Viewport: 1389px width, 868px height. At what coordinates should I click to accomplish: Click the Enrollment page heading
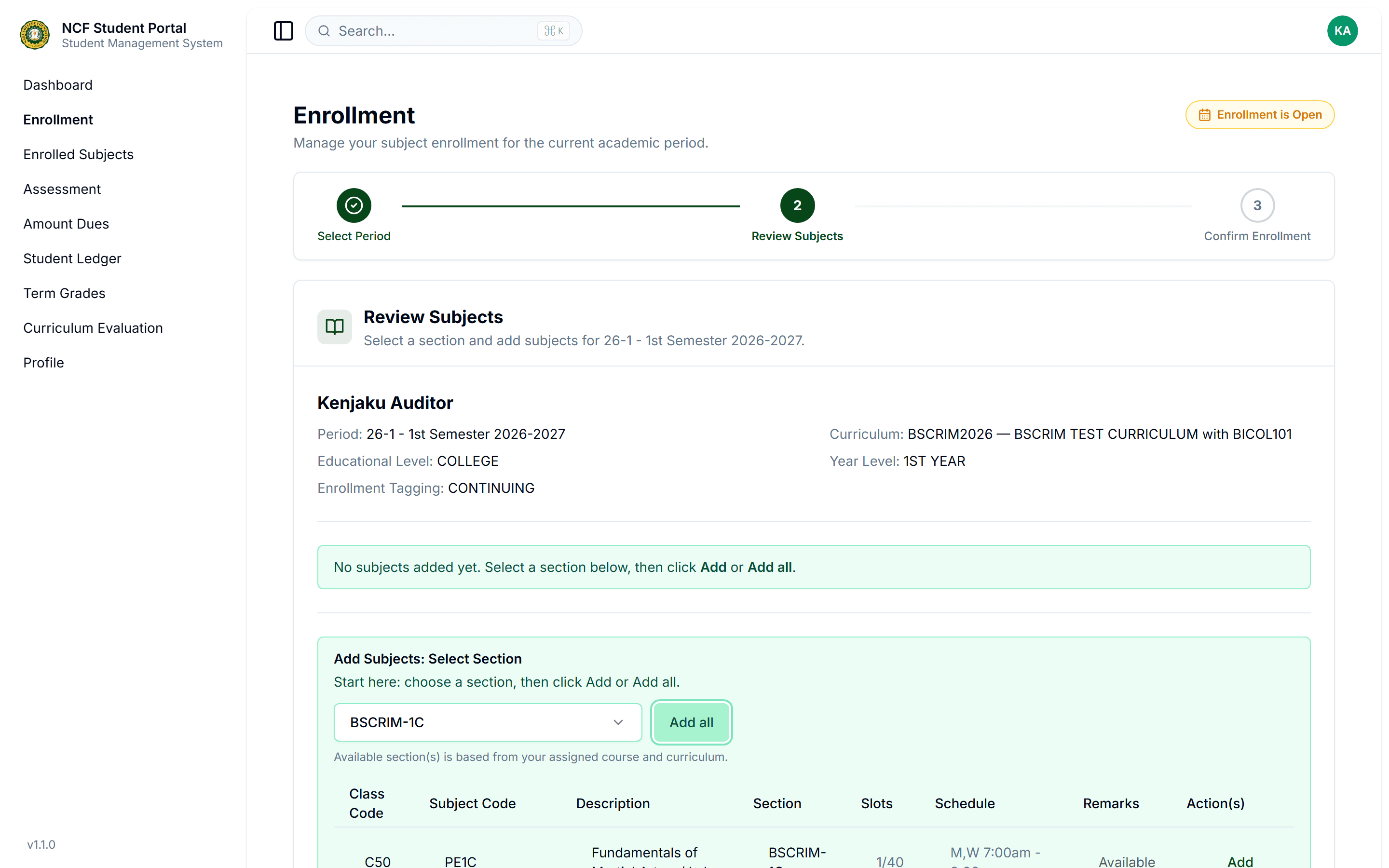[x=354, y=115]
